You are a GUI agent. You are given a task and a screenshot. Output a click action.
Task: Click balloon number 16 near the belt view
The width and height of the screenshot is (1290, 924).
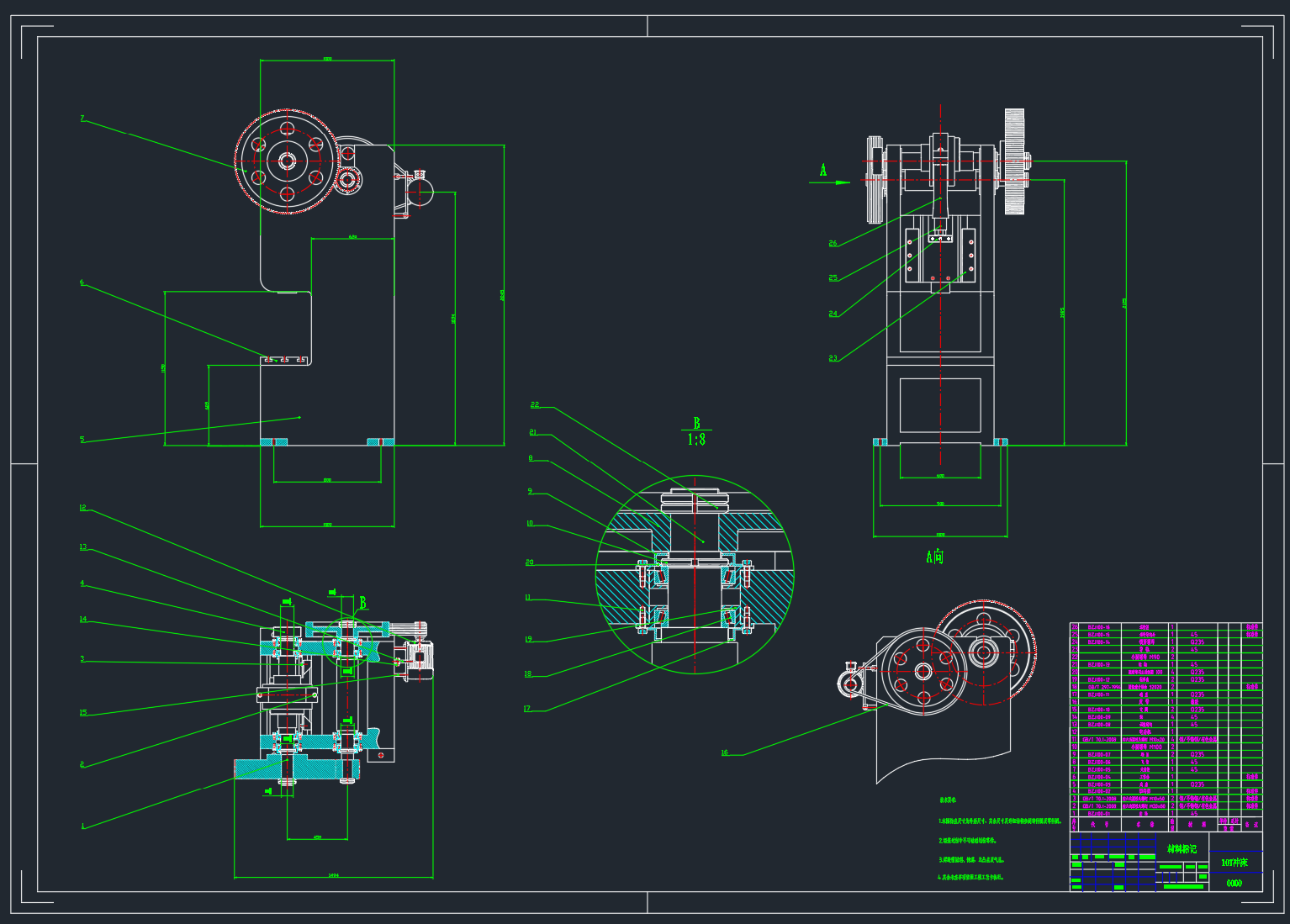point(724,752)
